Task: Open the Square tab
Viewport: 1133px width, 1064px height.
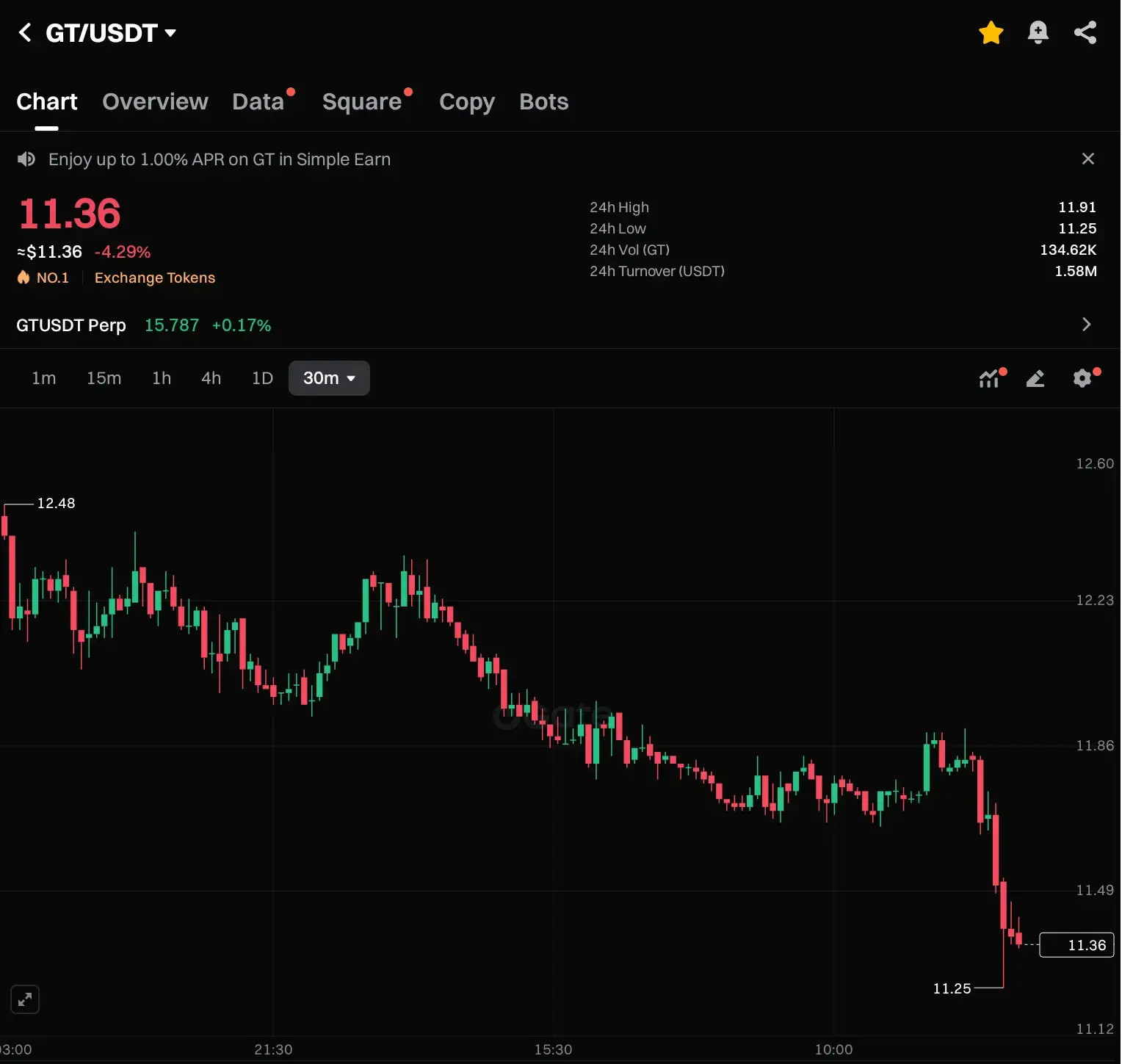Action: (x=362, y=101)
